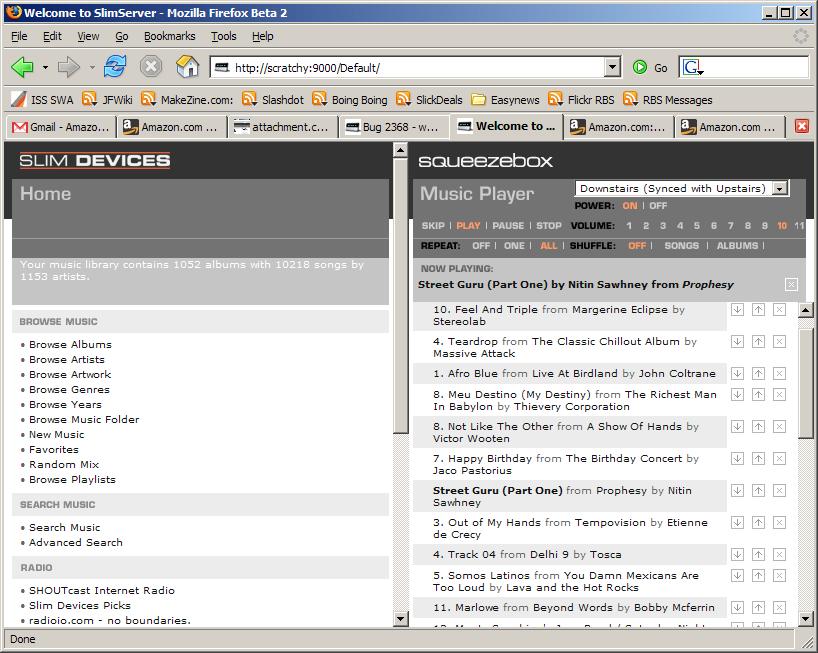Click the browser Back arrow

pyautogui.click(x=22, y=67)
